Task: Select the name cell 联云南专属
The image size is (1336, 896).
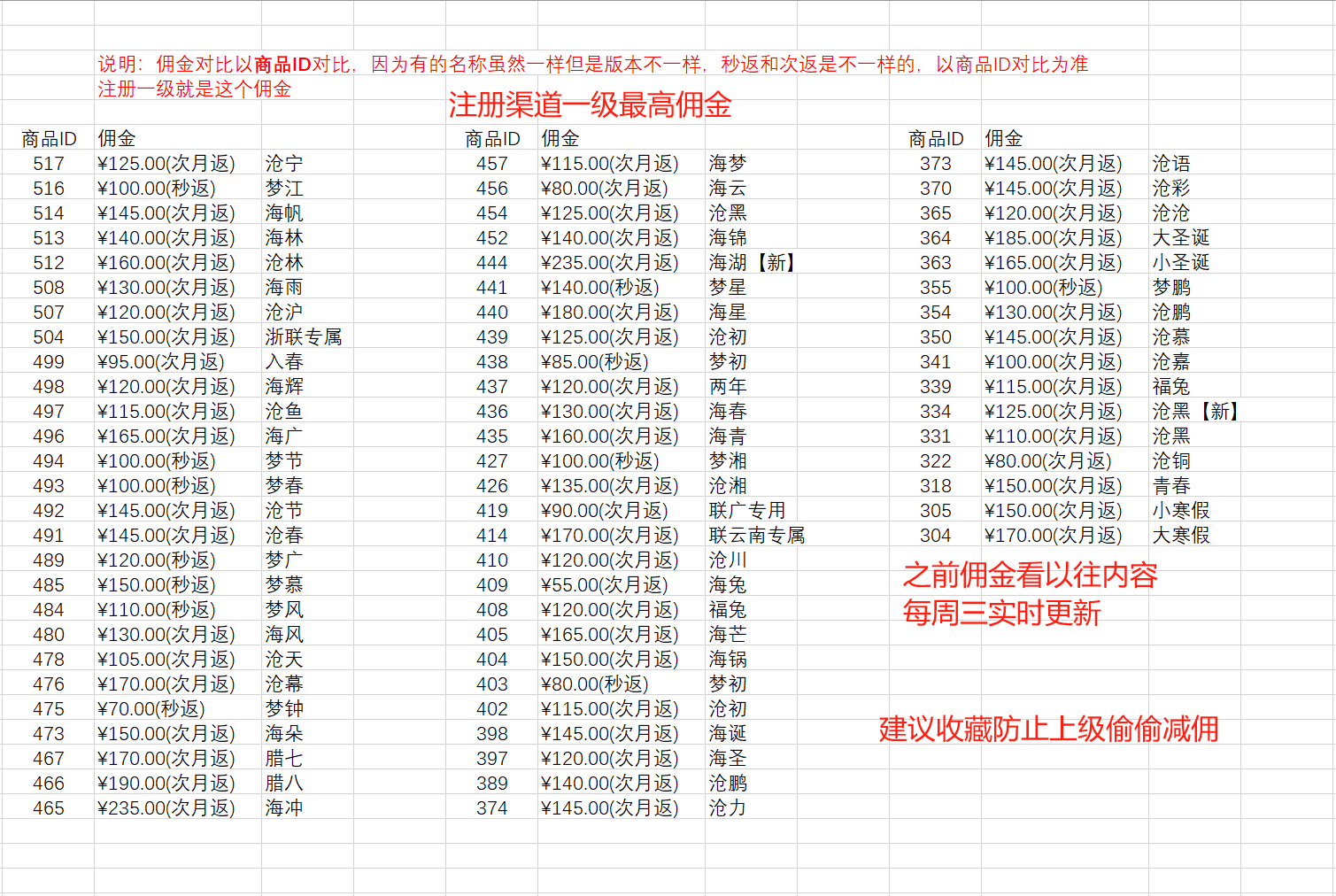Action: [x=755, y=536]
